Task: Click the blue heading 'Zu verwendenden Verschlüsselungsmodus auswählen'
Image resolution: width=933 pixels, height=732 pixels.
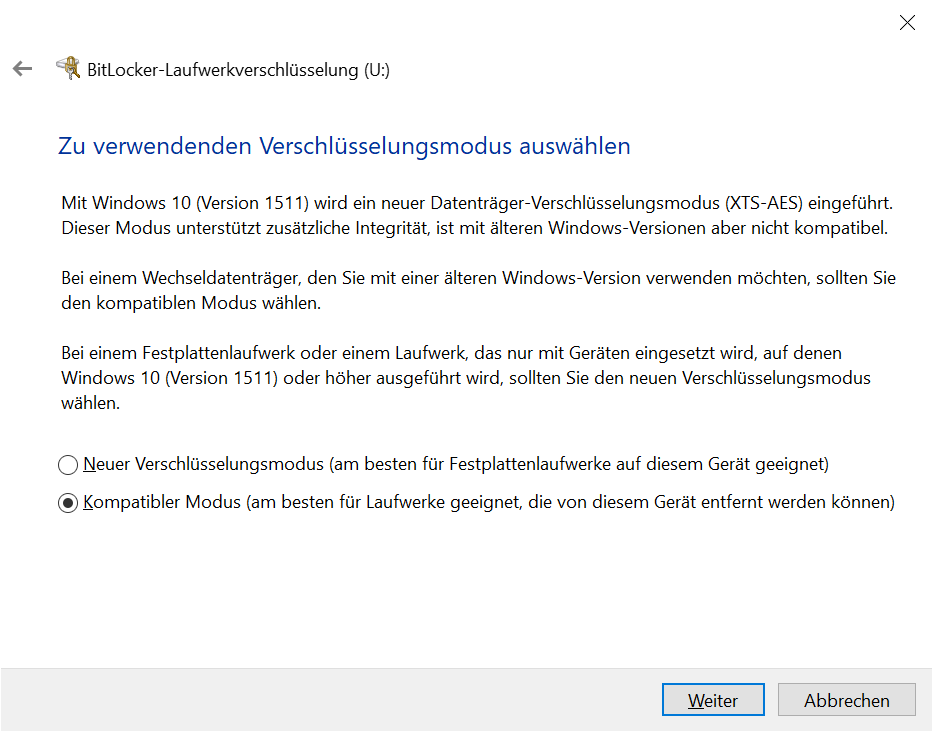Action: pos(345,146)
